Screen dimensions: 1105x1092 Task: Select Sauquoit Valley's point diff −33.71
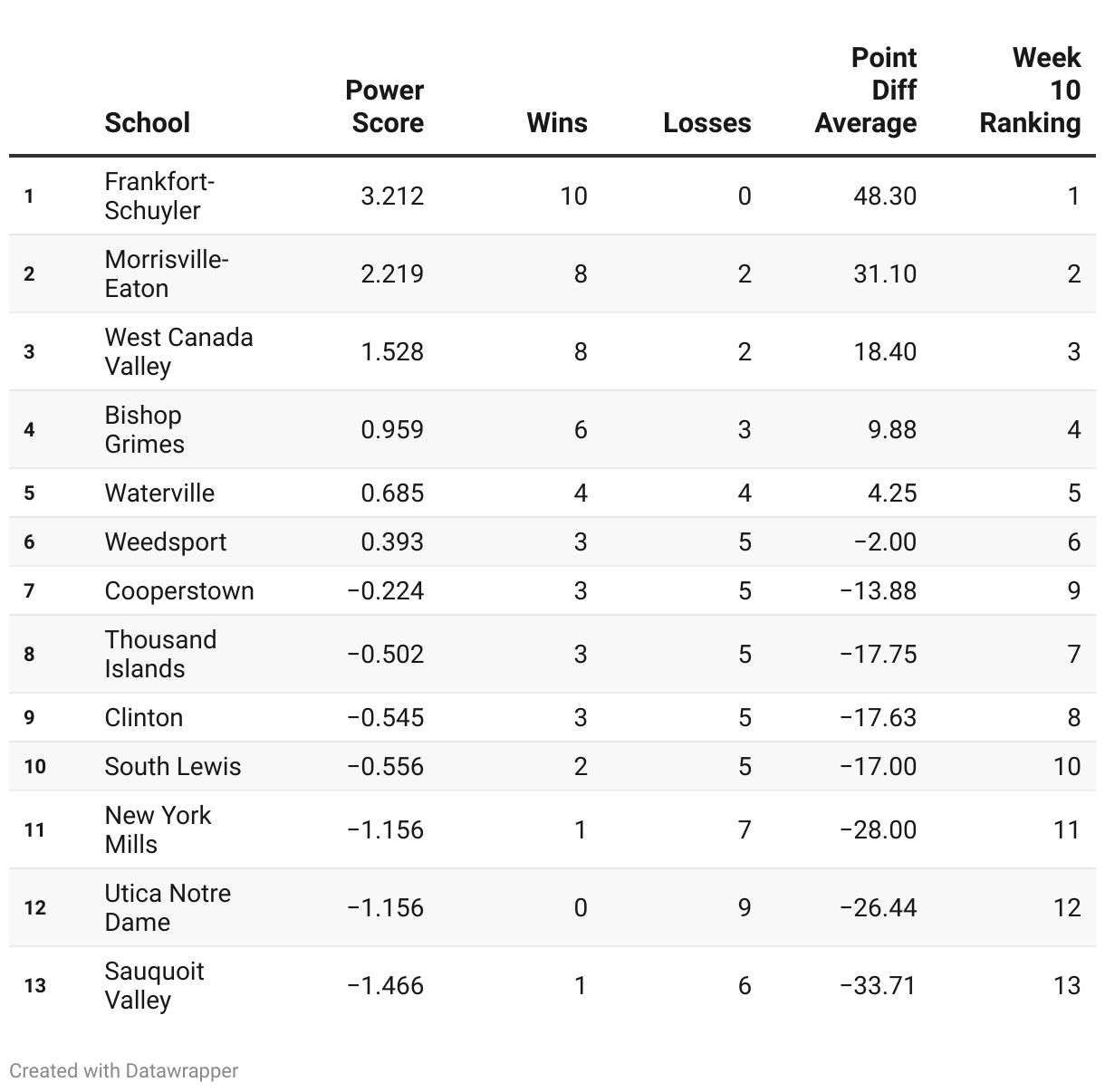[879, 985]
